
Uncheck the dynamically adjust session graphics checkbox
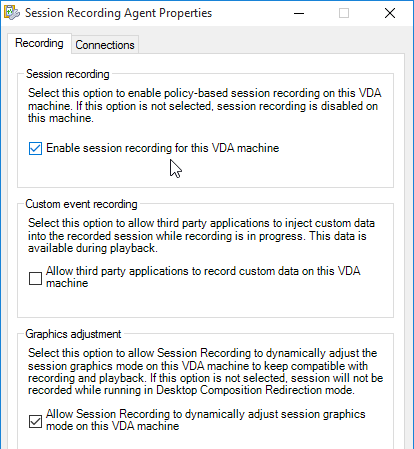35,421
